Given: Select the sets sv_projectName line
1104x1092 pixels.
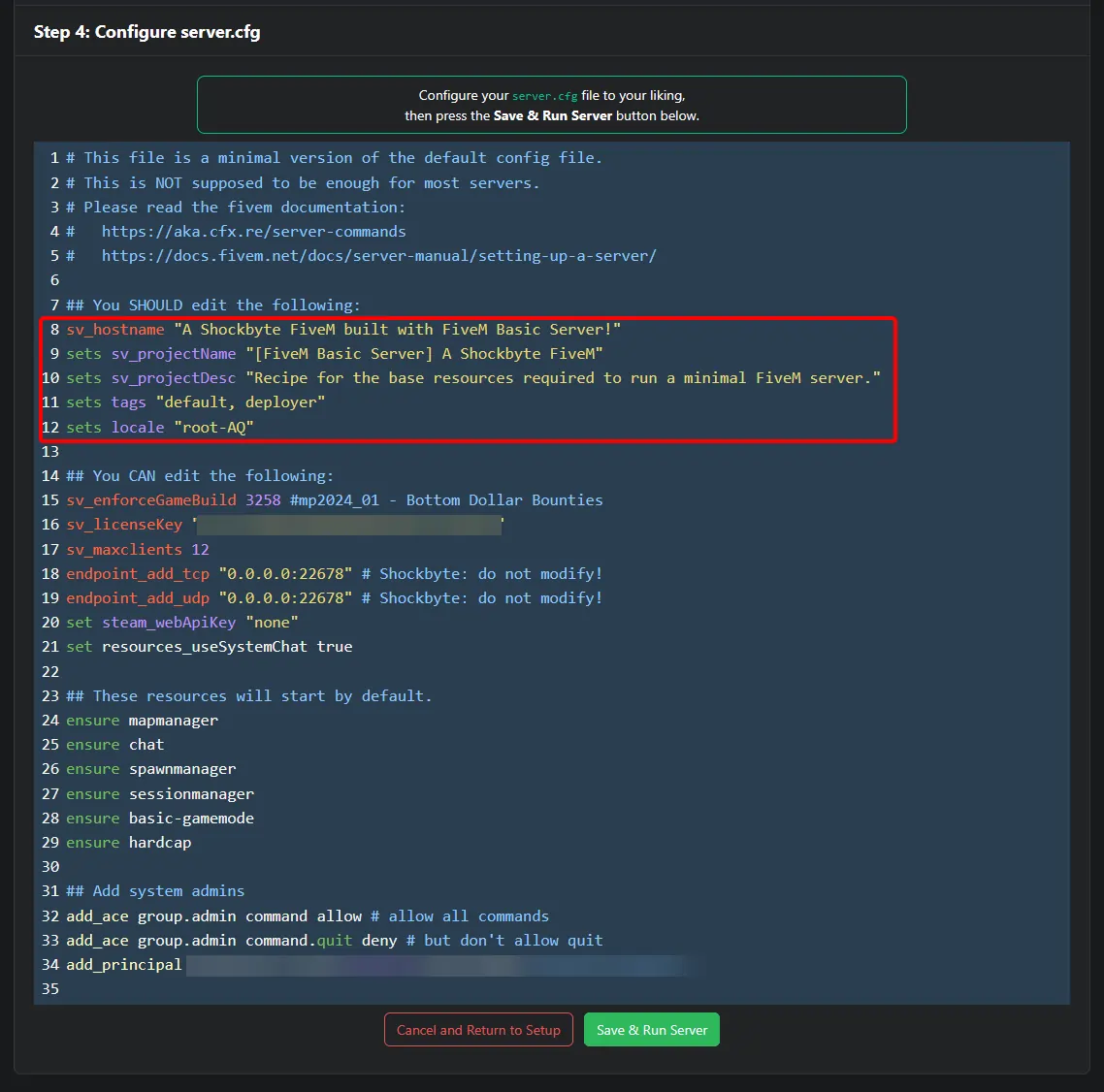Looking at the screenshot, I should 335,353.
